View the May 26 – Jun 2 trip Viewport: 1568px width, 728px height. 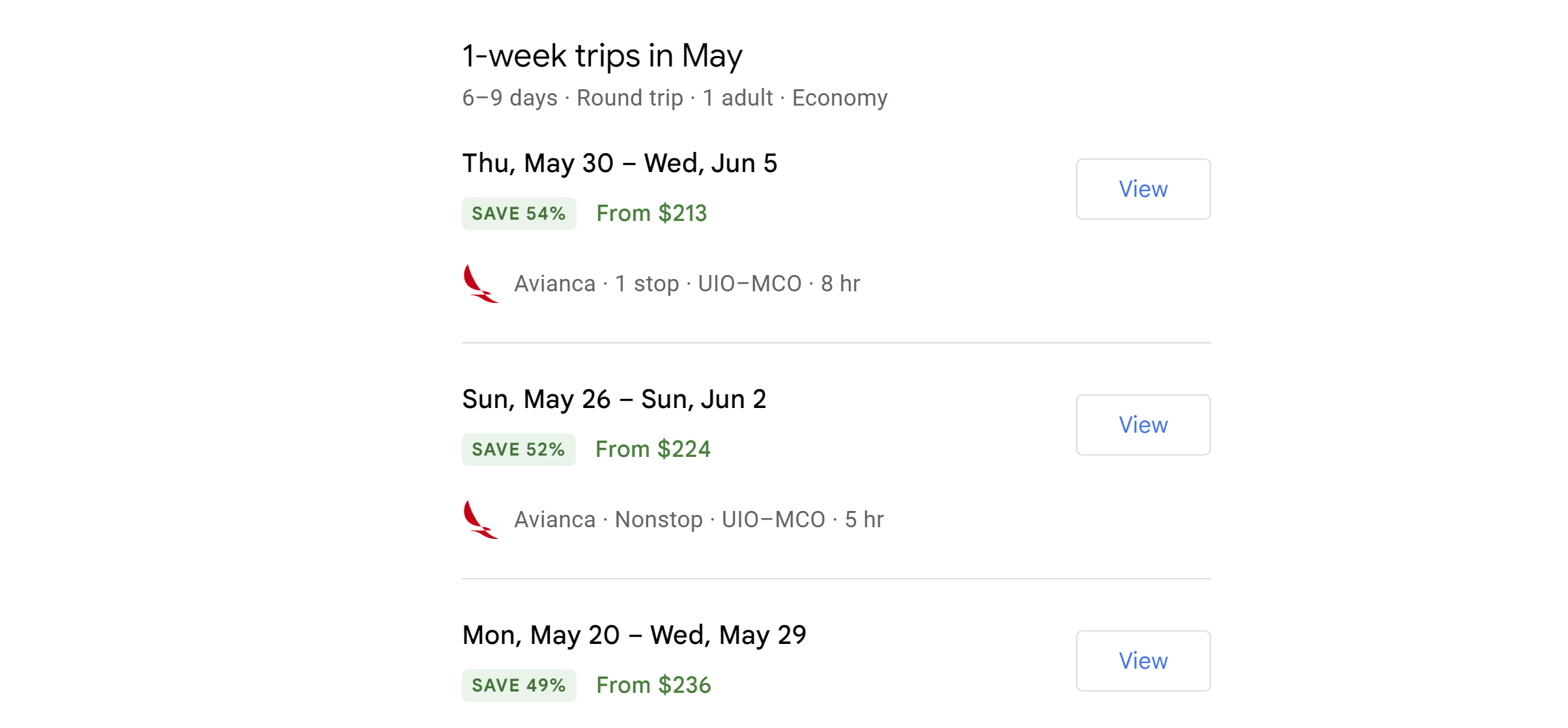1143,425
